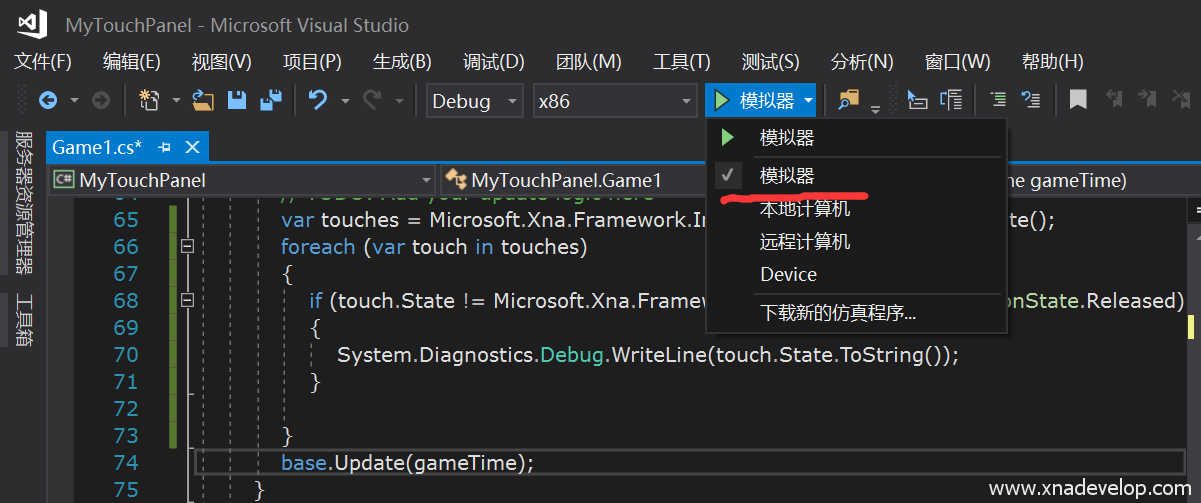
Task: Open the 调试(D) menu
Action: [x=493, y=62]
